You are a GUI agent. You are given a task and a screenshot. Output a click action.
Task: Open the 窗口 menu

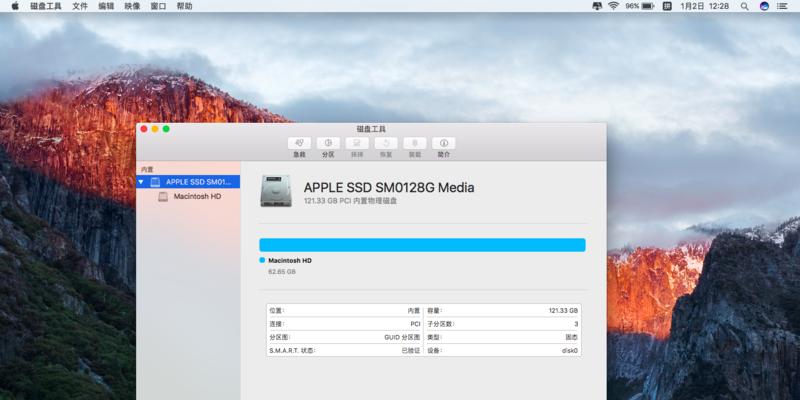pos(158,6)
